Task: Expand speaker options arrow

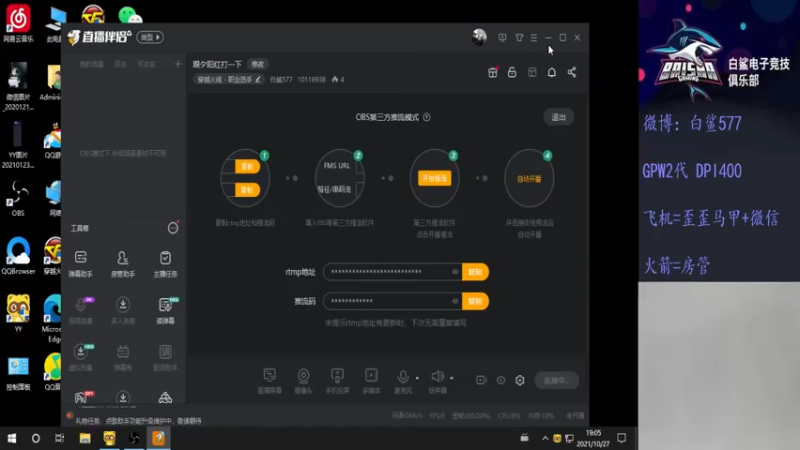Action: click(x=452, y=378)
